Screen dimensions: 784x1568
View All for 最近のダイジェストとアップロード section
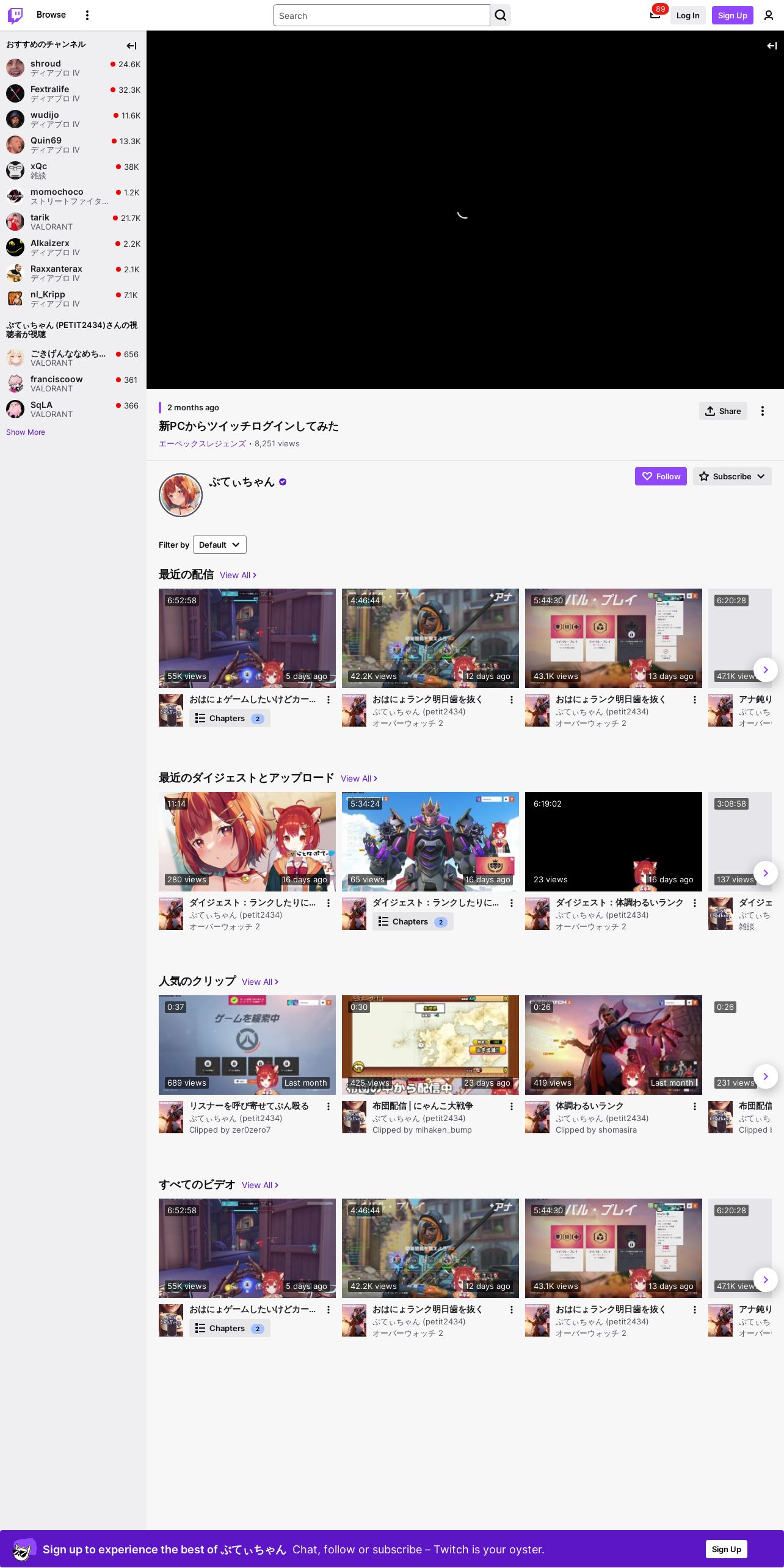359,779
